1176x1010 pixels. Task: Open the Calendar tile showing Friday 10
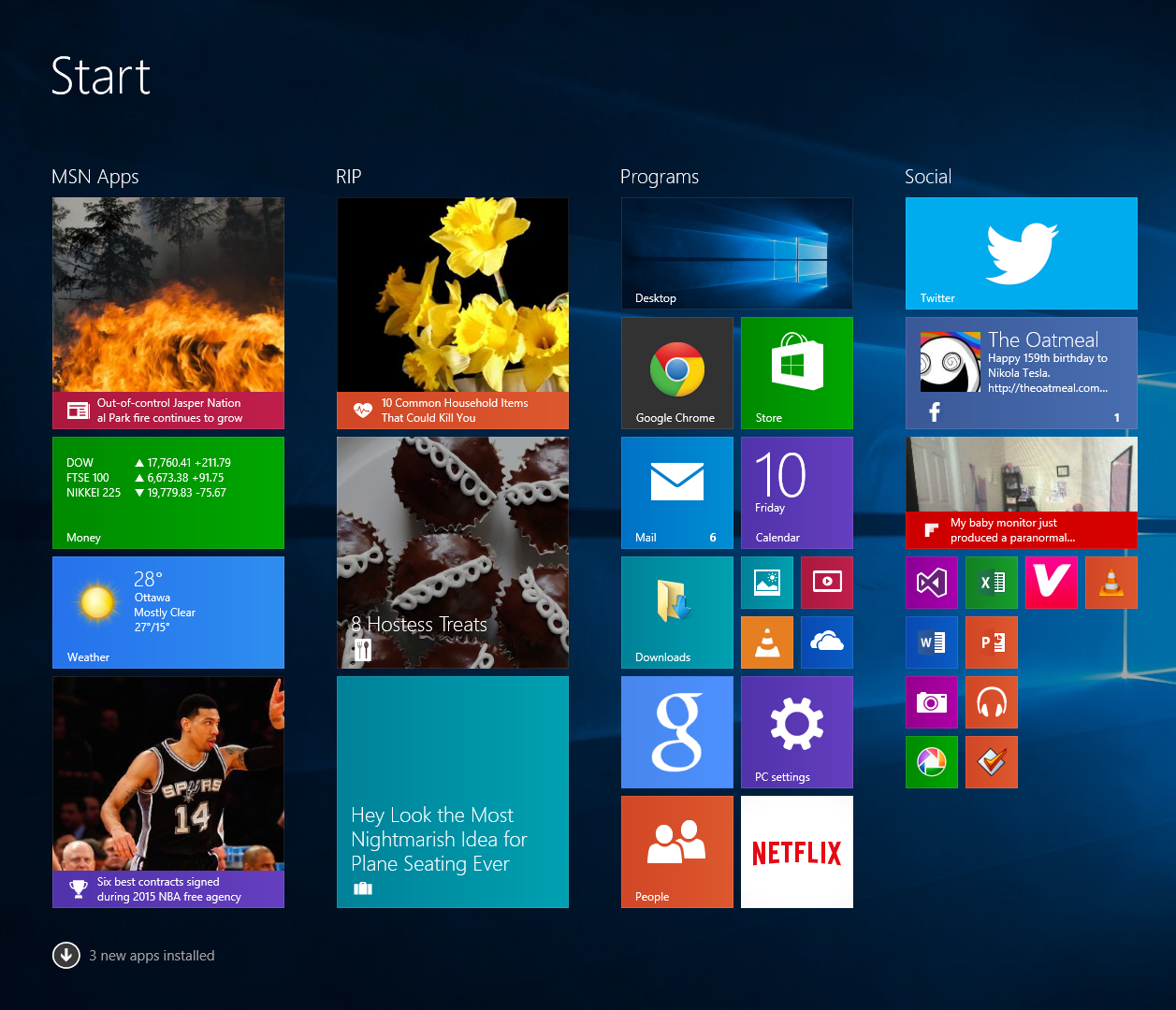[x=796, y=492]
